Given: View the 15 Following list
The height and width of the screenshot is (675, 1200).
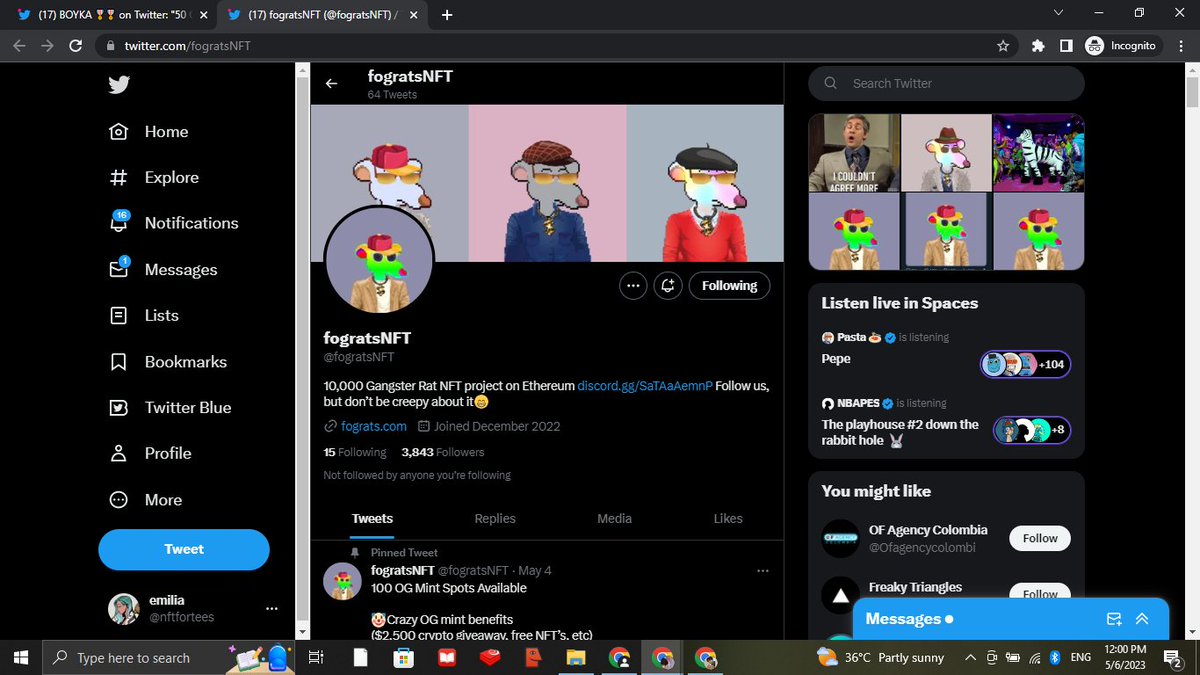Looking at the screenshot, I should click(x=355, y=452).
